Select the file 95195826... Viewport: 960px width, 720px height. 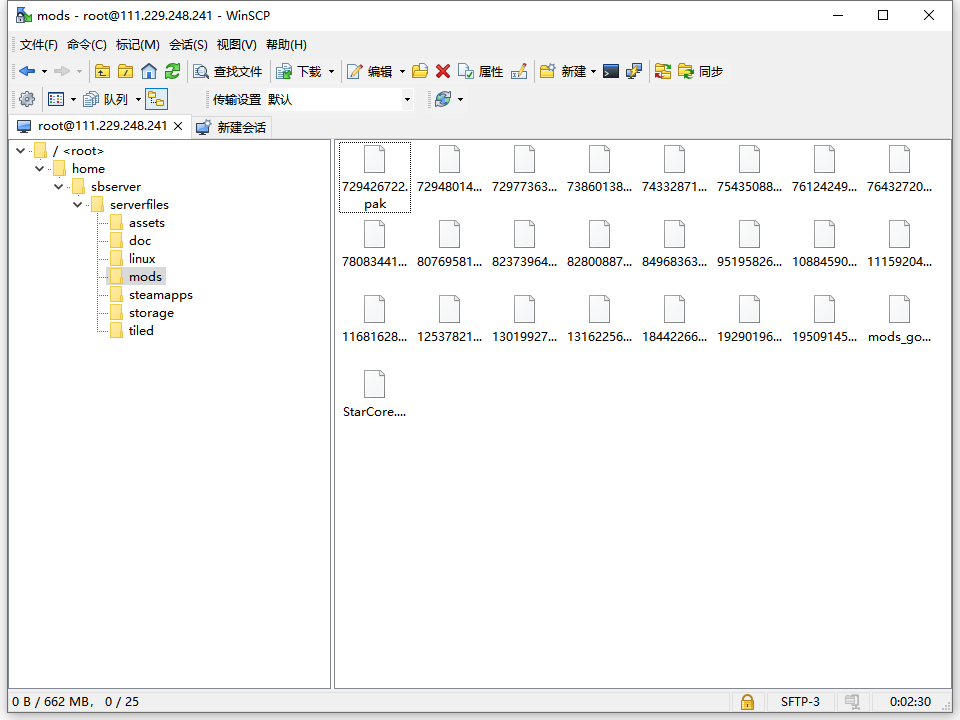point(749,245)
